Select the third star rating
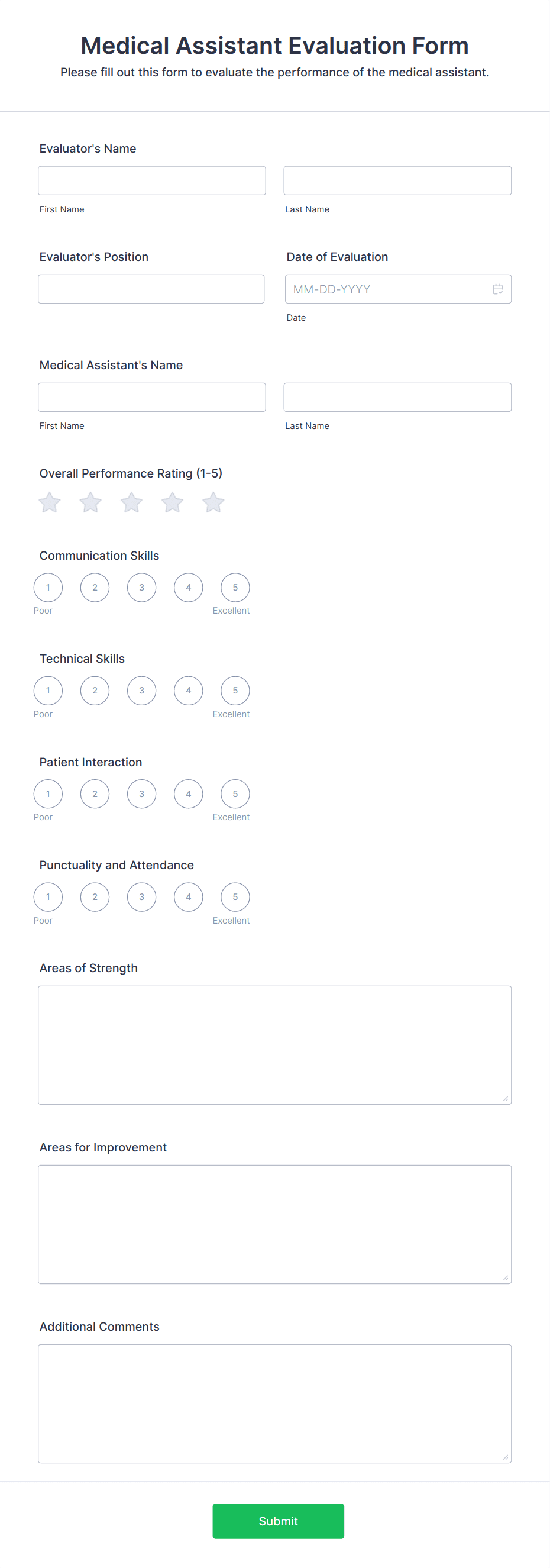The height and width of the screenshot is (1568, 550). point(131,503)
